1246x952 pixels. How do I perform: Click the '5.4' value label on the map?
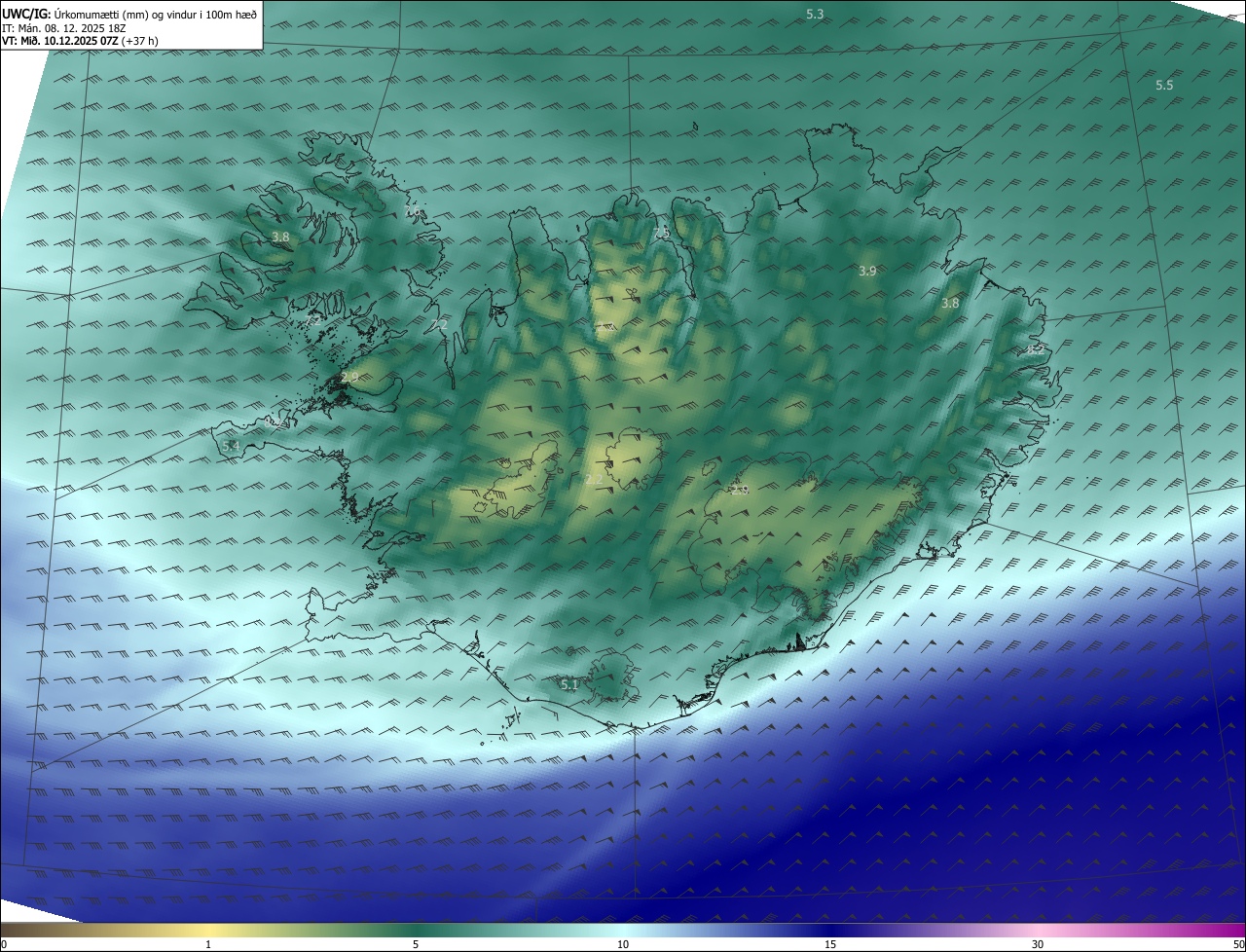231,446
